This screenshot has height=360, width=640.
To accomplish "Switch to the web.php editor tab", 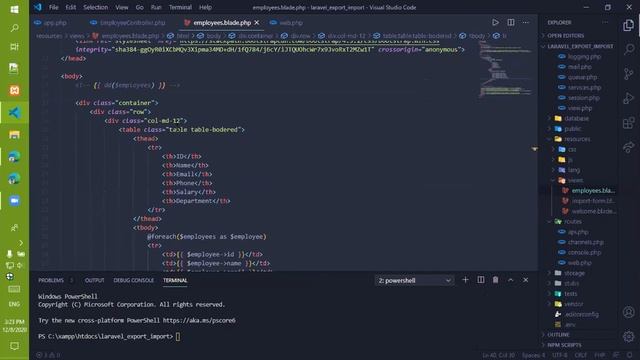I will pos(287,23).
